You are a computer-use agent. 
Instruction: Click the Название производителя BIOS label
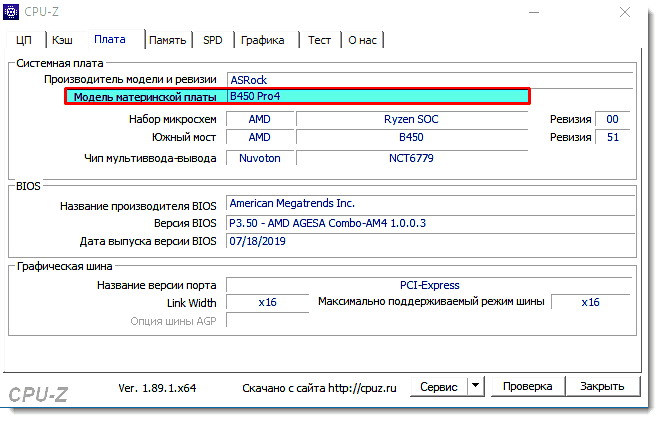click(x=138, y=206)
